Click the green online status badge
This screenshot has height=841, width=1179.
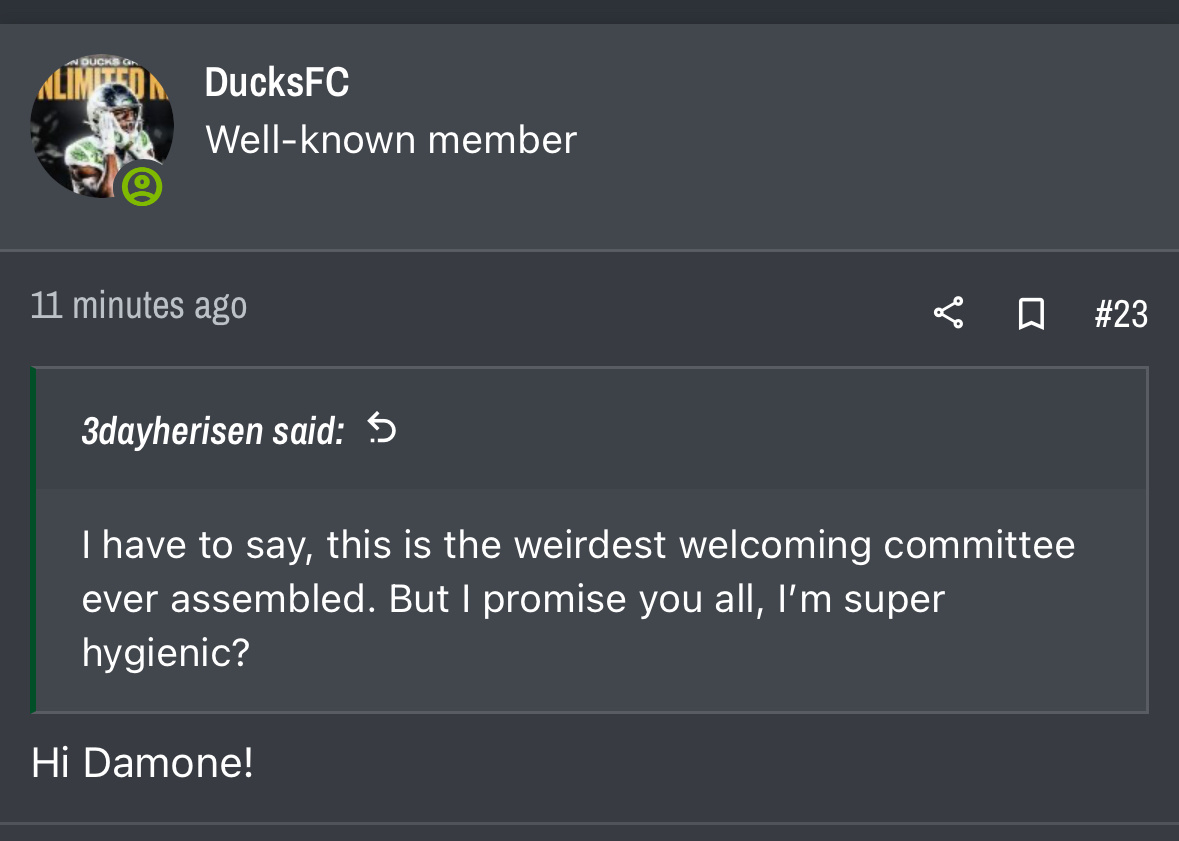point(143,187)
